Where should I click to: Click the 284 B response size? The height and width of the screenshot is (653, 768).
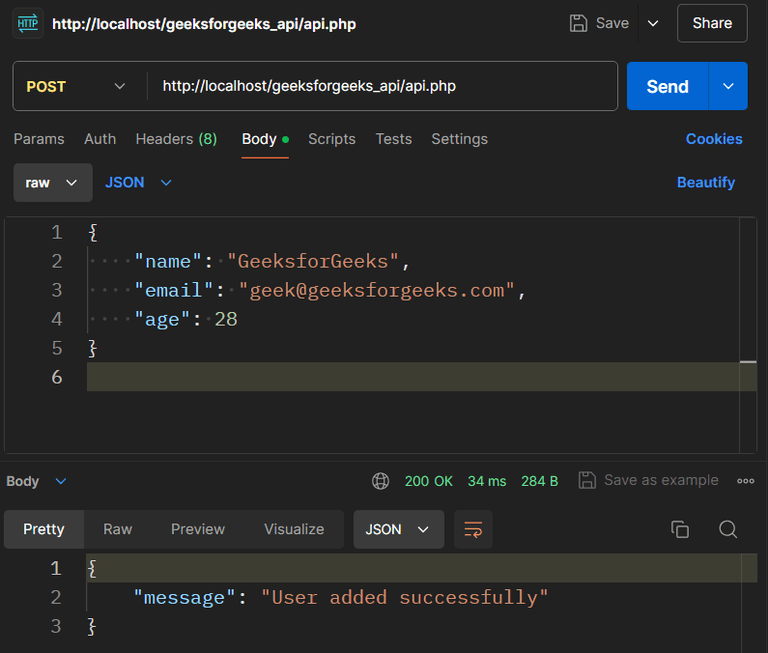coord(539,481)
